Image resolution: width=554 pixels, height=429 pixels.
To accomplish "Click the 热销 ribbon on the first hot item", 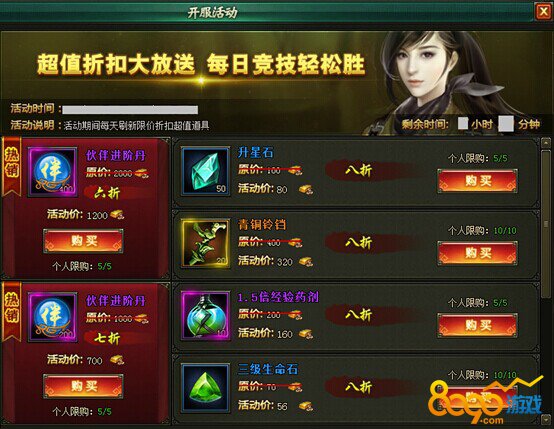I will point(12,166).
